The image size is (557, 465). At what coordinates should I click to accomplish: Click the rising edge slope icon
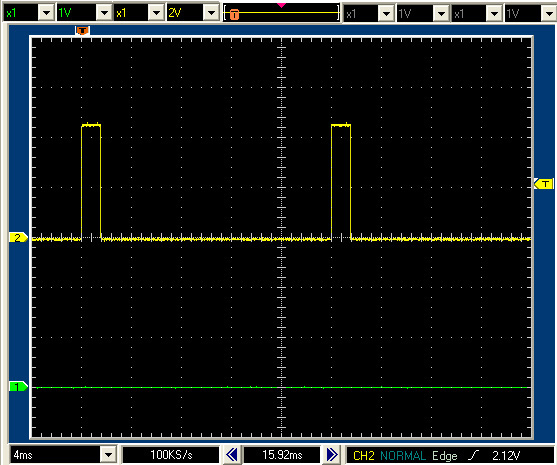pos(473,455)
